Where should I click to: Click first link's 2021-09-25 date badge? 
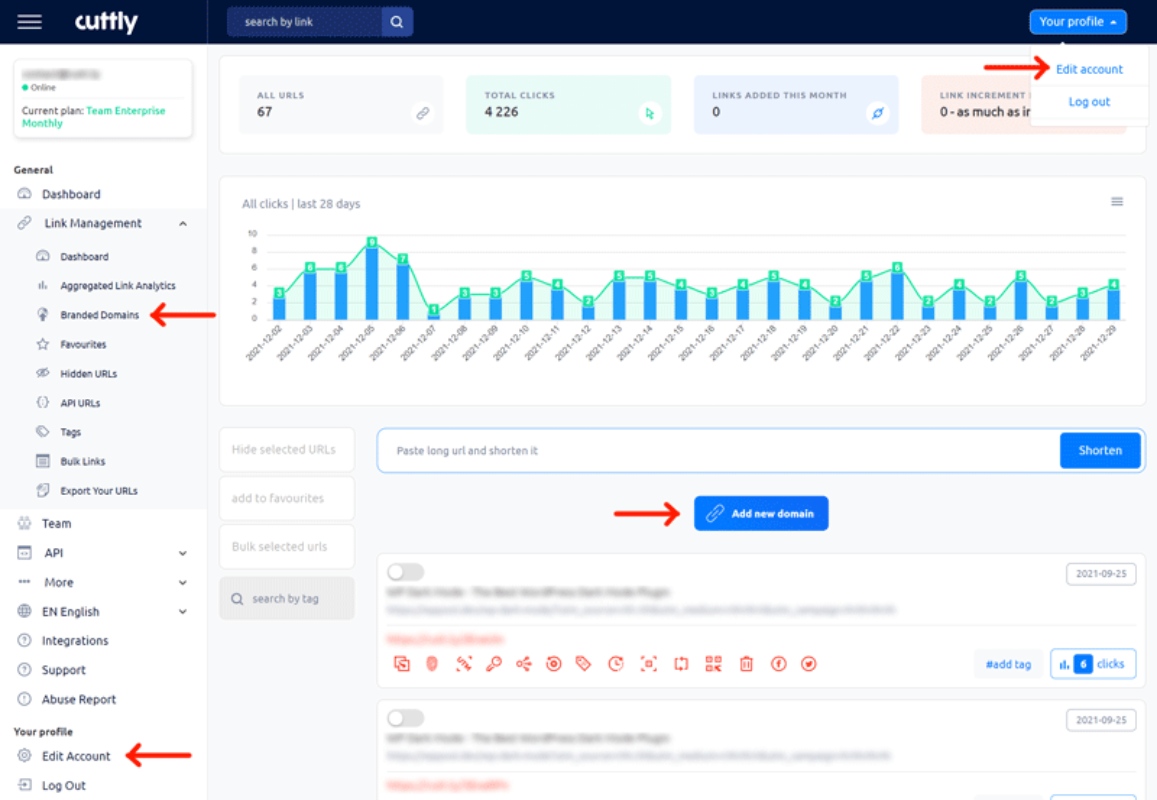coord(1100,574)
